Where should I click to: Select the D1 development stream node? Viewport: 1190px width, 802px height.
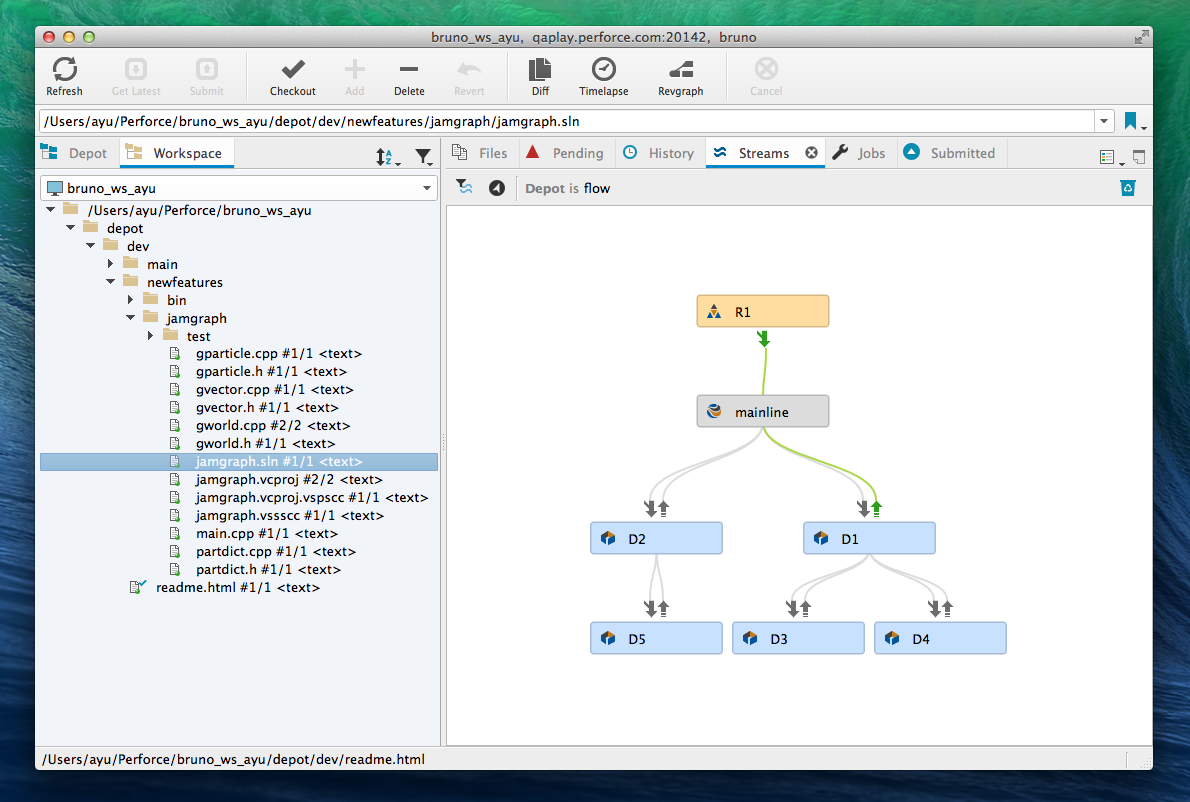click(869, 538)
